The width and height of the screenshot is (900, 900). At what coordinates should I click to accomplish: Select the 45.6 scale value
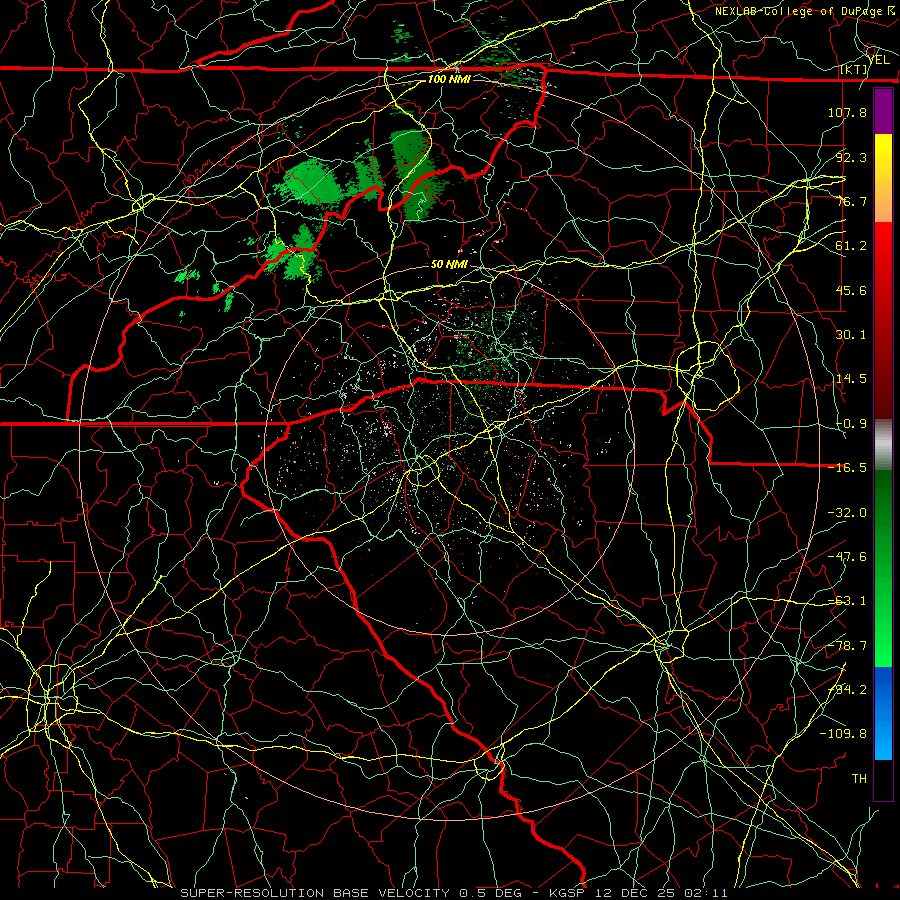tap(851, 290)
